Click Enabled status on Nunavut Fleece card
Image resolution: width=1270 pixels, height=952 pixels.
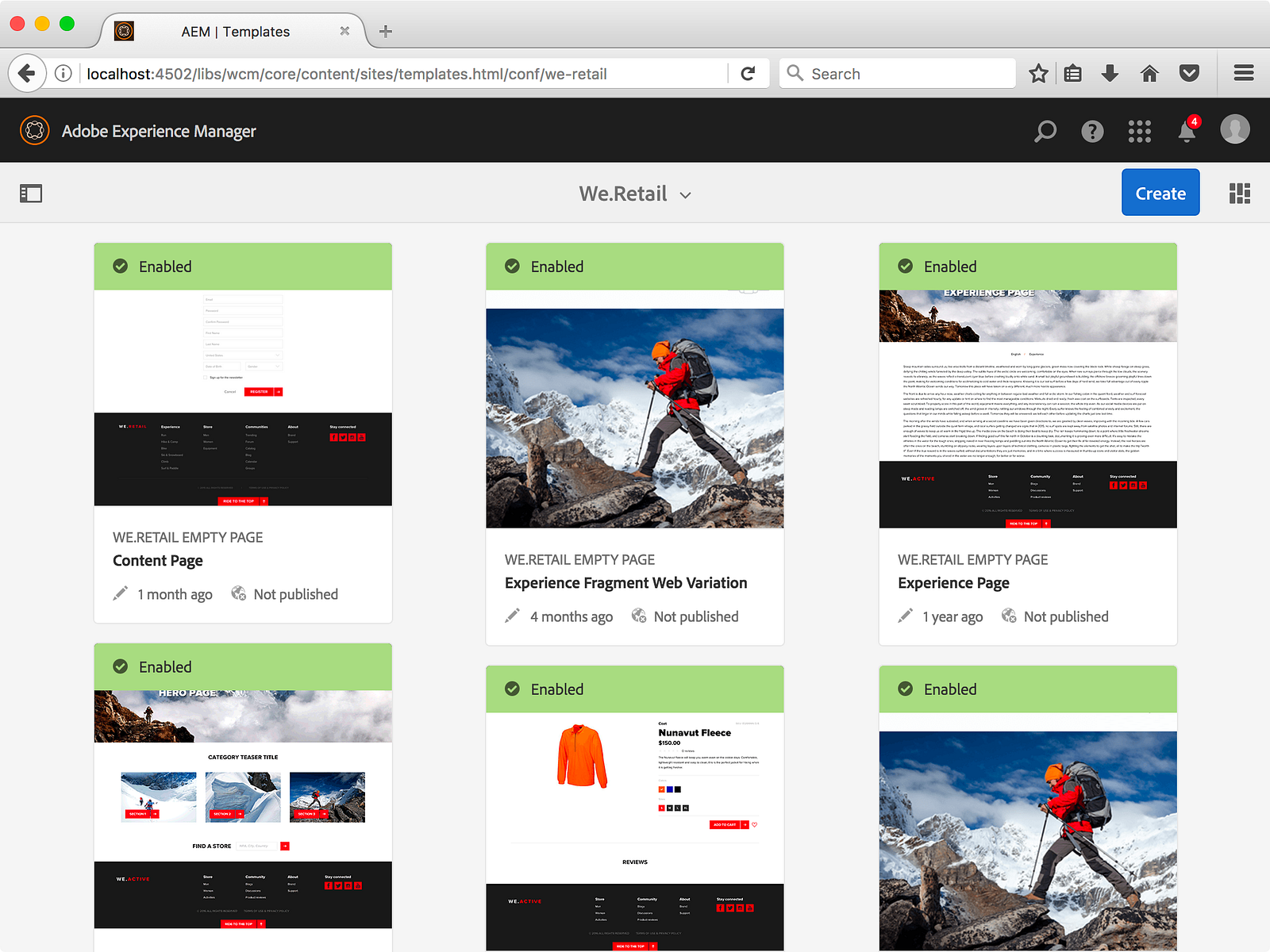[x=557, y=689]
